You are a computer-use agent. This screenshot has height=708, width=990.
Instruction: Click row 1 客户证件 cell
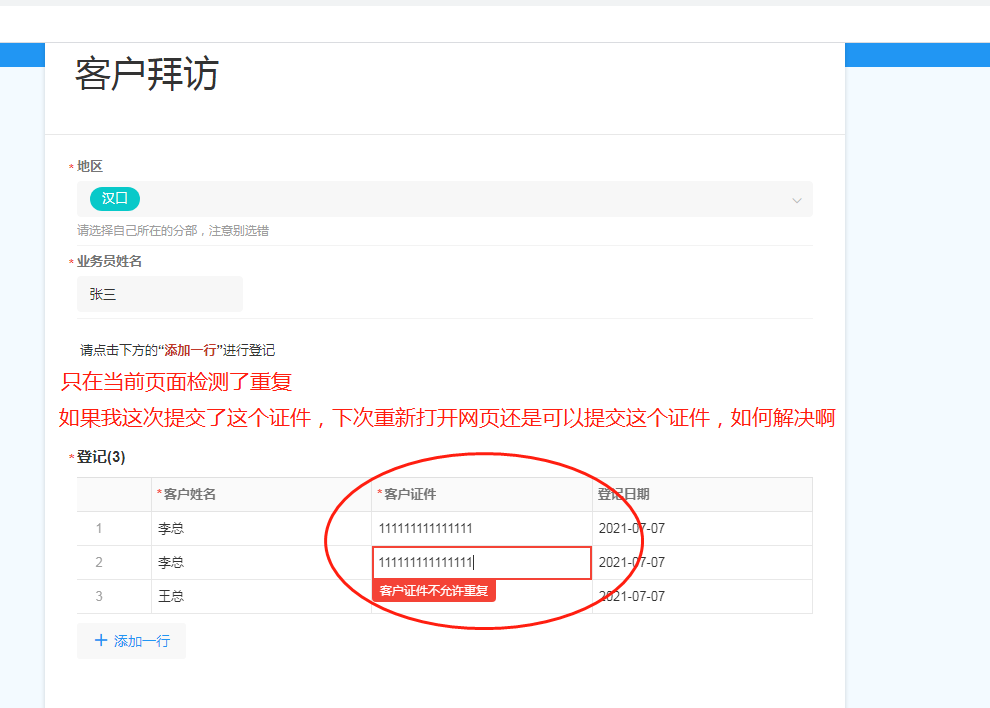point(482,529)
